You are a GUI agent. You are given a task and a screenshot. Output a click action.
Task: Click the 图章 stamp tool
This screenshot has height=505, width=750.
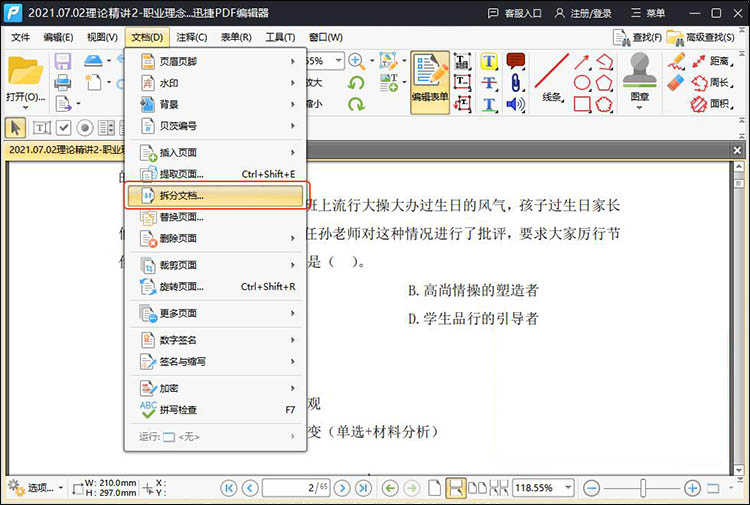click(x=640, y=80)
